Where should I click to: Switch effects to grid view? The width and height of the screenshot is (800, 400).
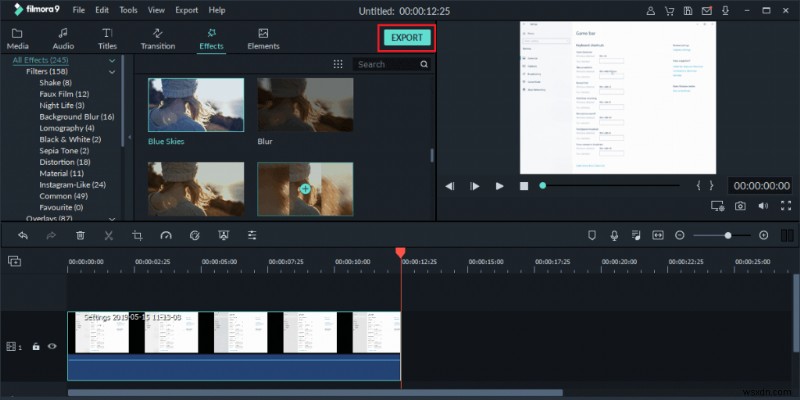[x=338, y=64]
